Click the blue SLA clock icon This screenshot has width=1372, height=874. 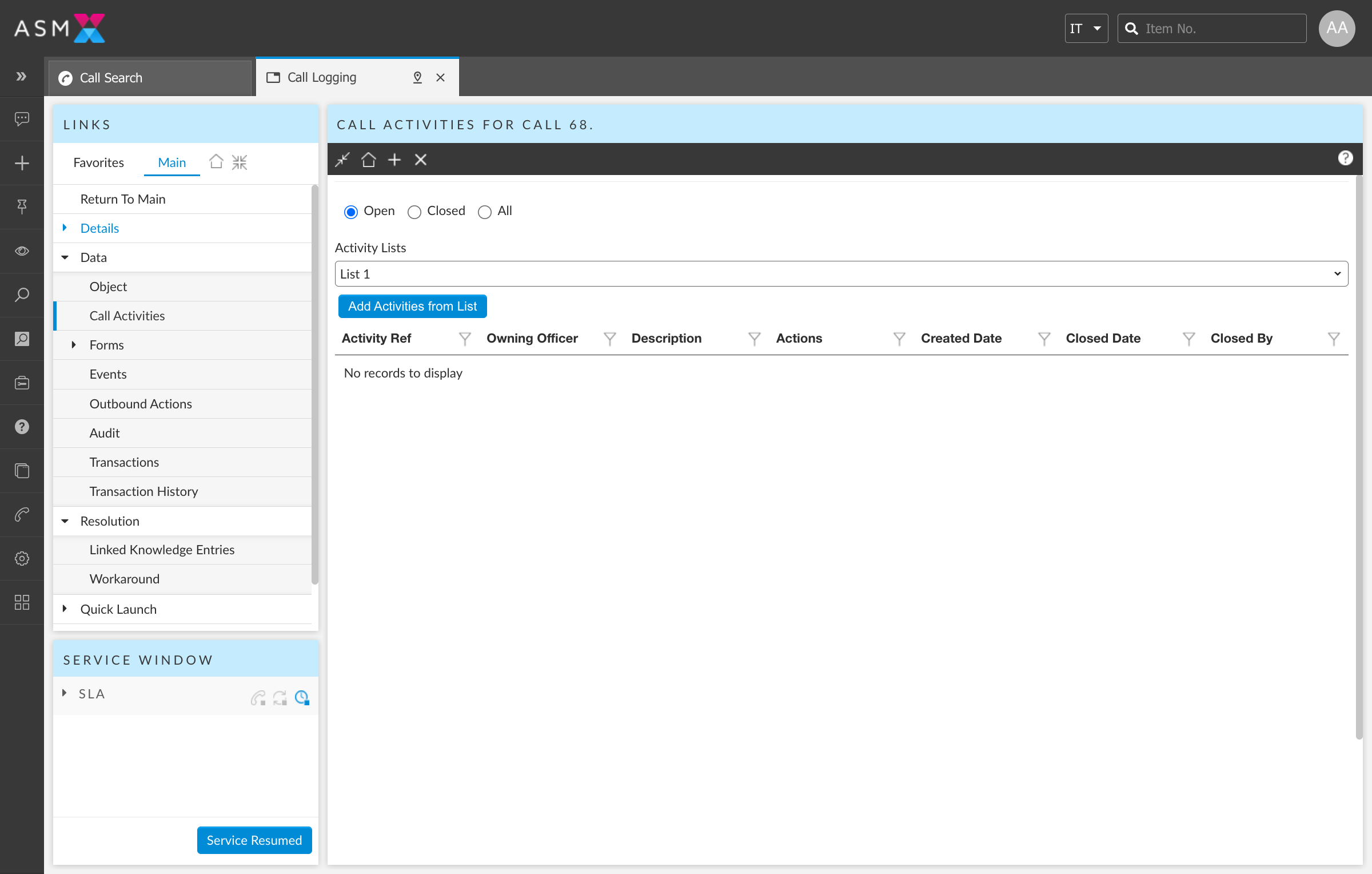click(x=302, y=697)
